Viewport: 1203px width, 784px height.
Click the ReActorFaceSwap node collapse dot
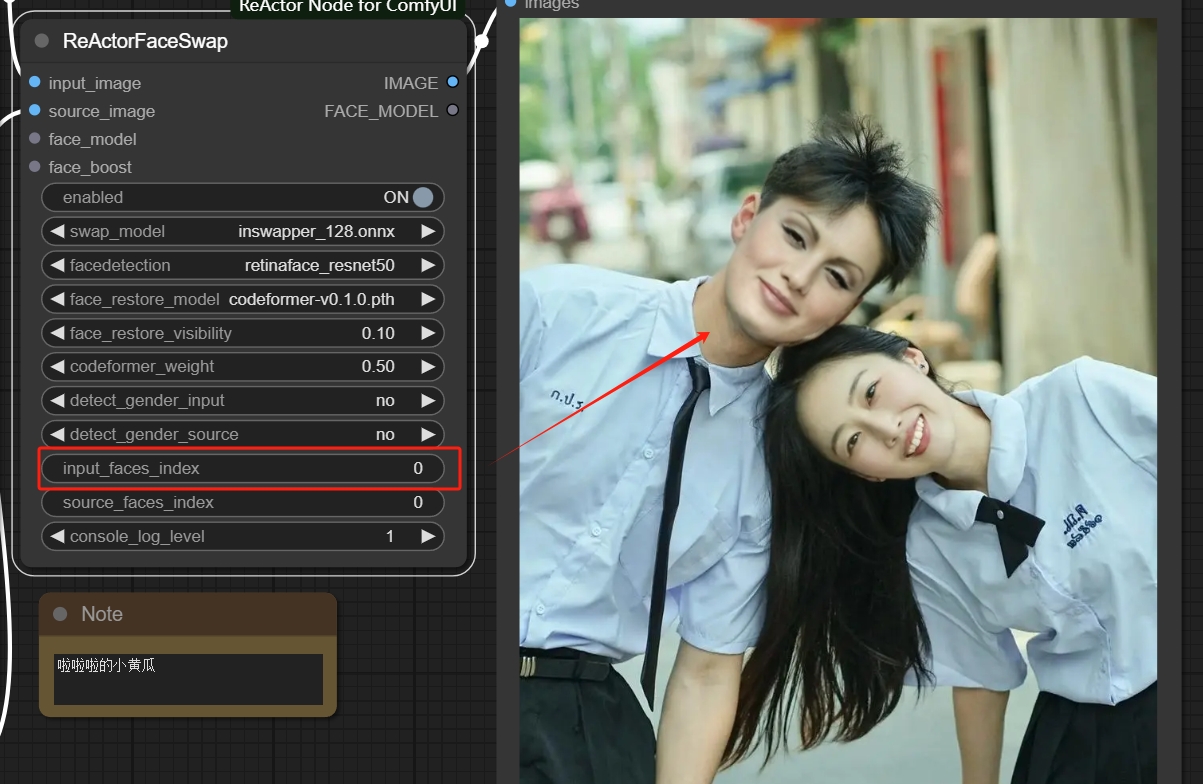42,41
